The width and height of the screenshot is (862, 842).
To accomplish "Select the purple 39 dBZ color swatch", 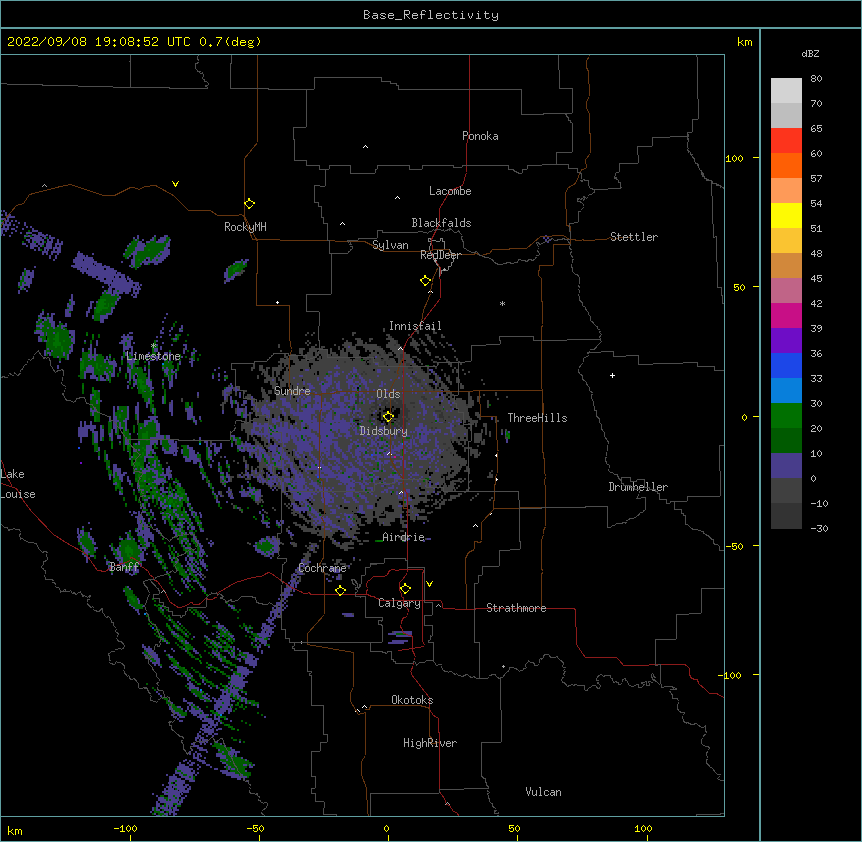I will pos(786,341).
